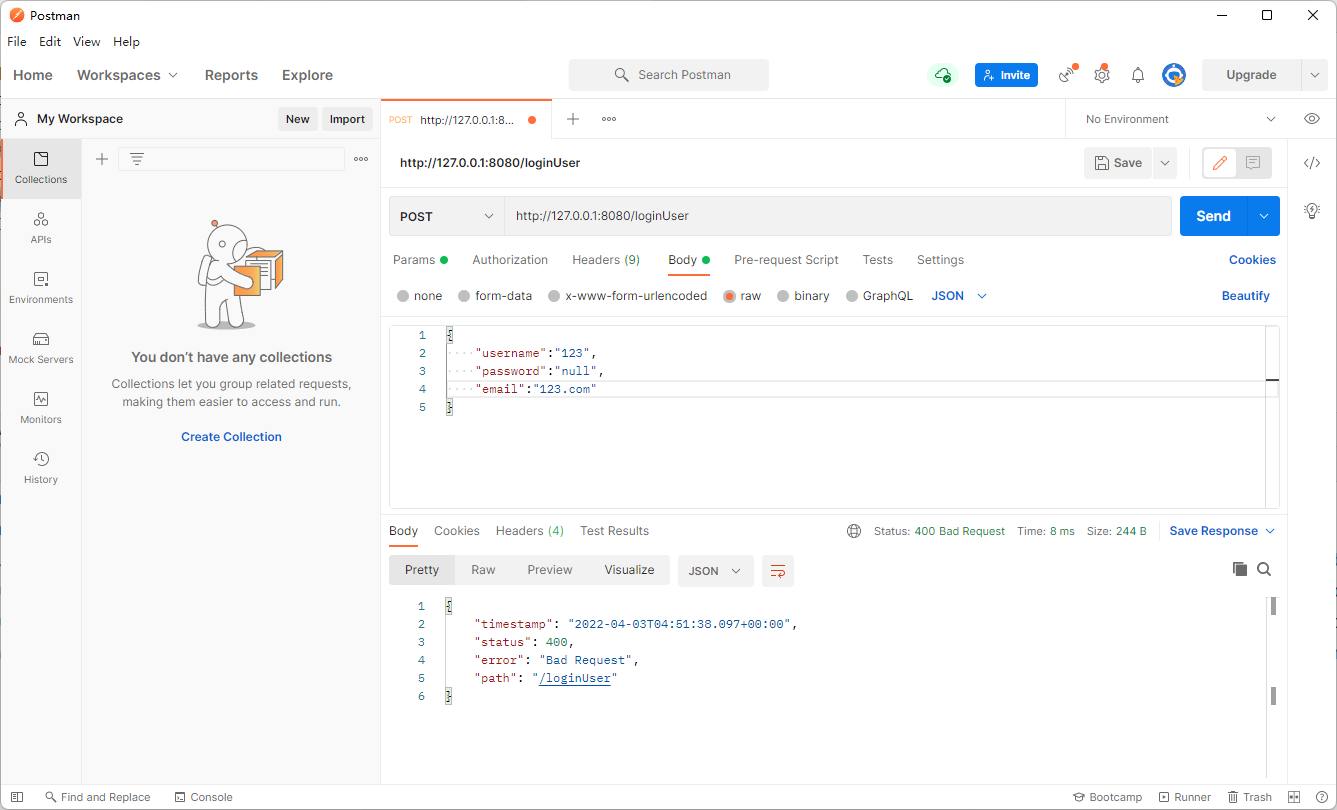Open the File menu
The image size is (1337, 810).
pos(17,42)
